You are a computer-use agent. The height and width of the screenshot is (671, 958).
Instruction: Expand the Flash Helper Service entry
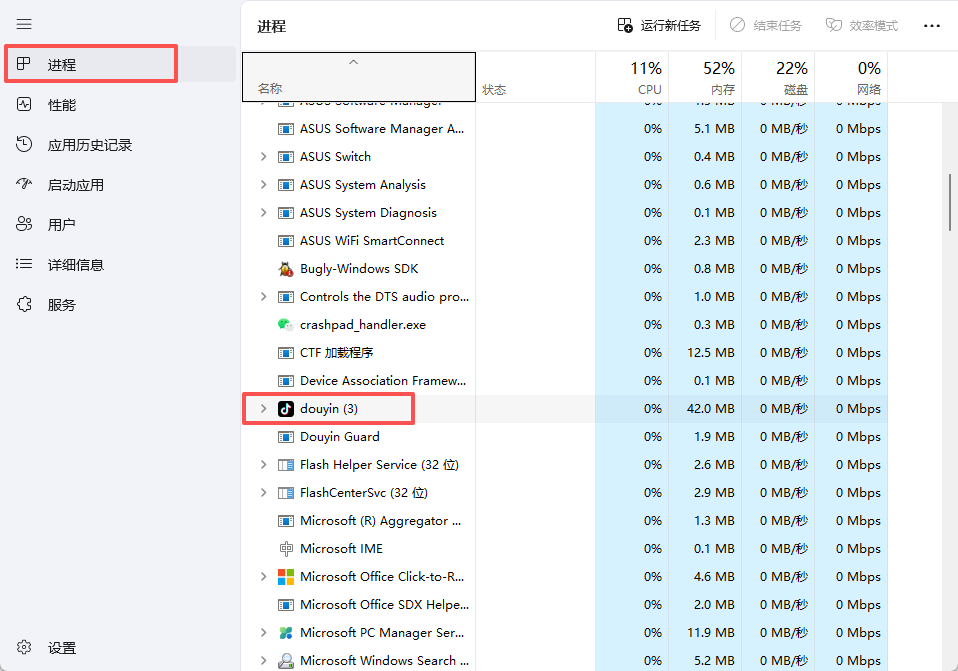[x=263, y=465]
